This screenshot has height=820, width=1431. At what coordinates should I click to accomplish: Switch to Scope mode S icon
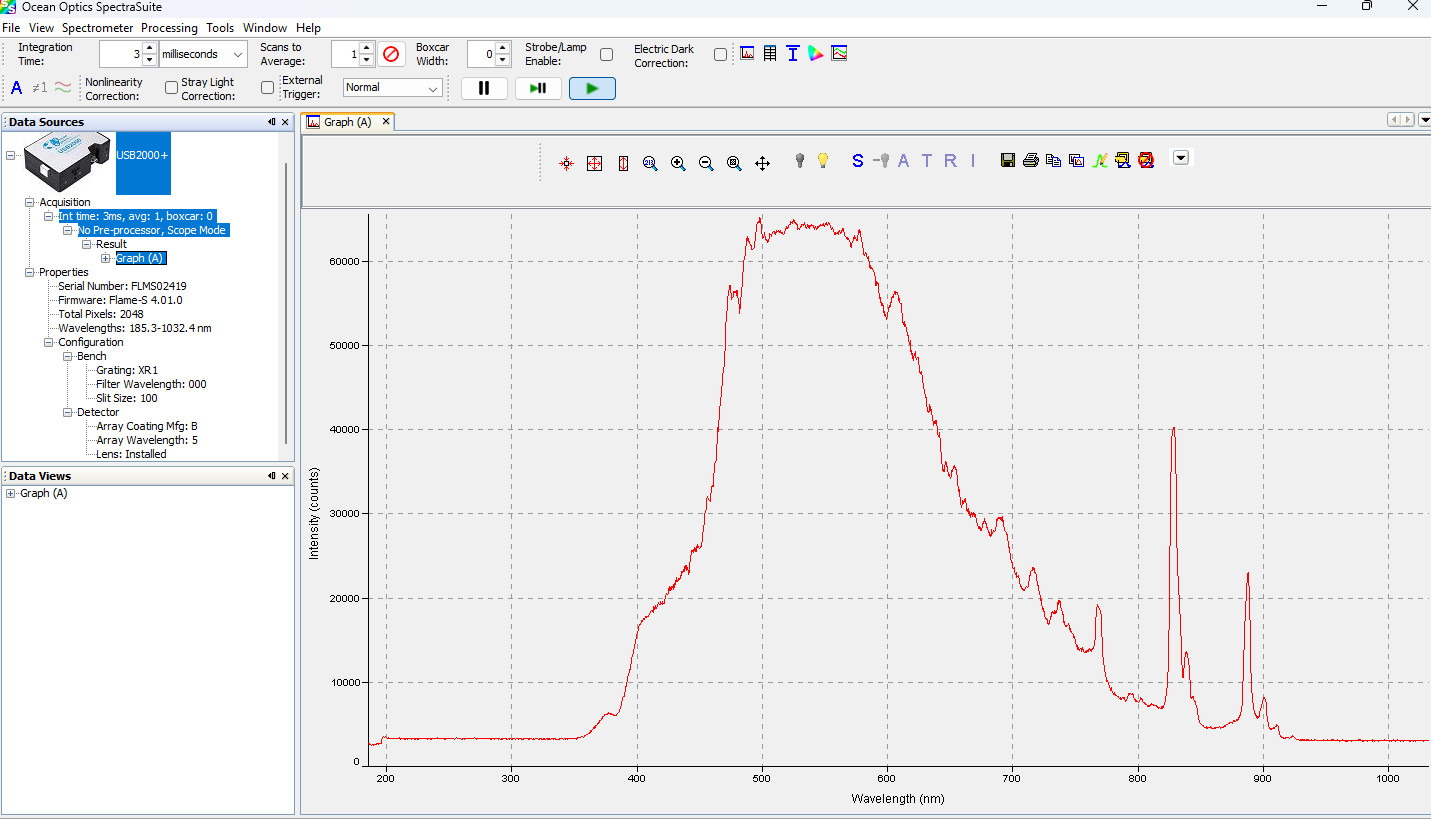point(857,160)
